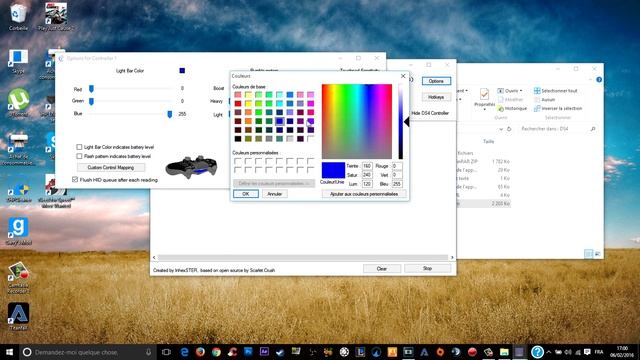Pick the red basic color swatch
This screenshot has height=360, width=640.
pyautogui.click(x=238, y=104)
